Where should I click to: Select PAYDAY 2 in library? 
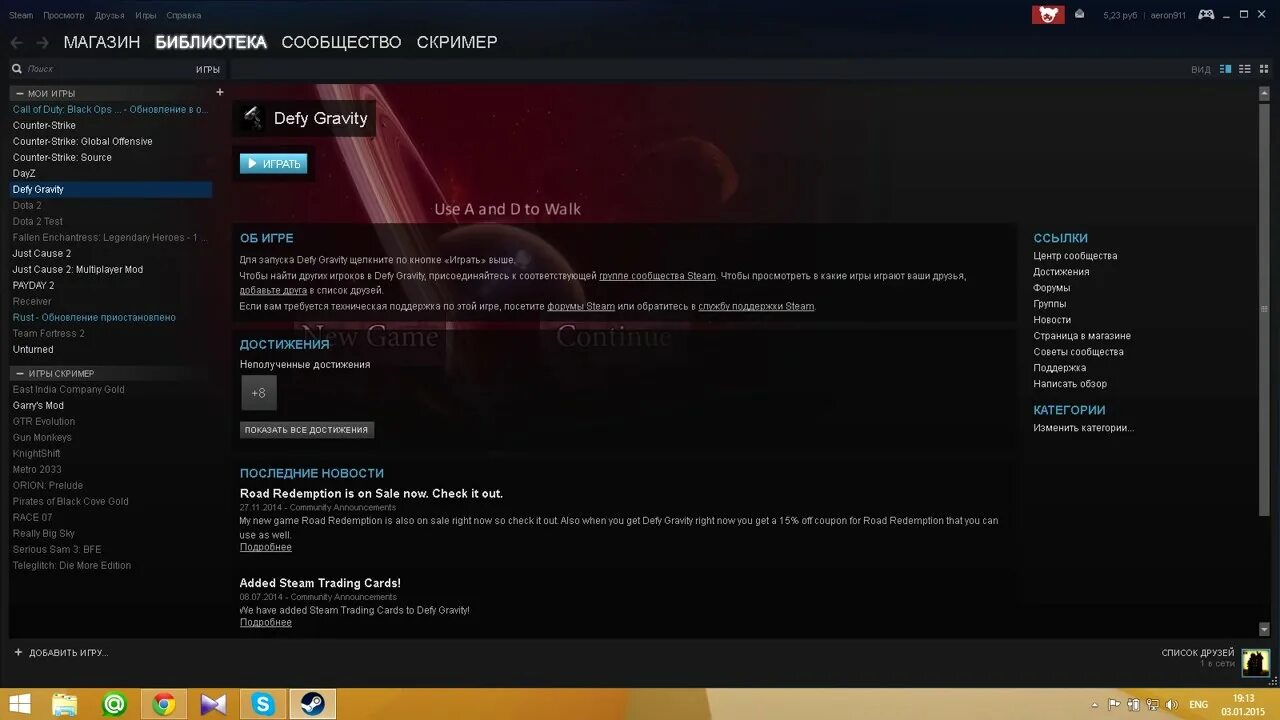pos(34,285)
